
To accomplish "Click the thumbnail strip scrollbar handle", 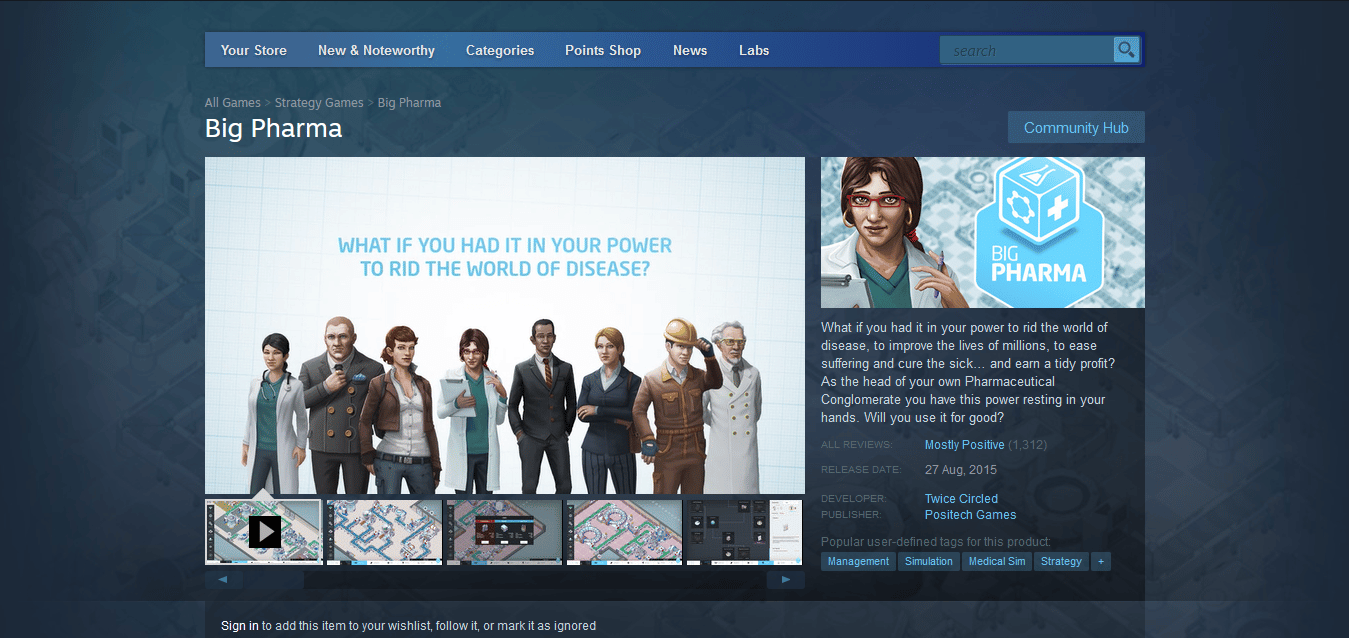I will (x=273, y=579).
